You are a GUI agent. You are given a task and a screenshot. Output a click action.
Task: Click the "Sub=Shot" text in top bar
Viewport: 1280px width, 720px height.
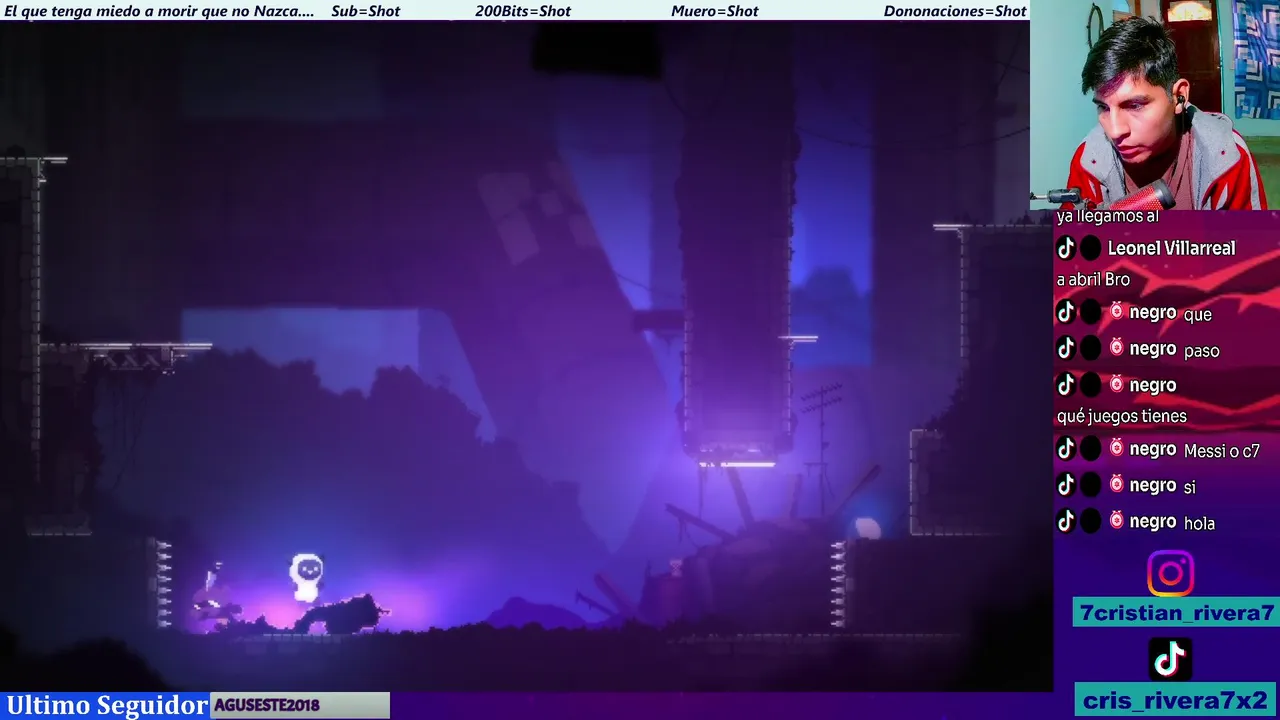[365, 11]
